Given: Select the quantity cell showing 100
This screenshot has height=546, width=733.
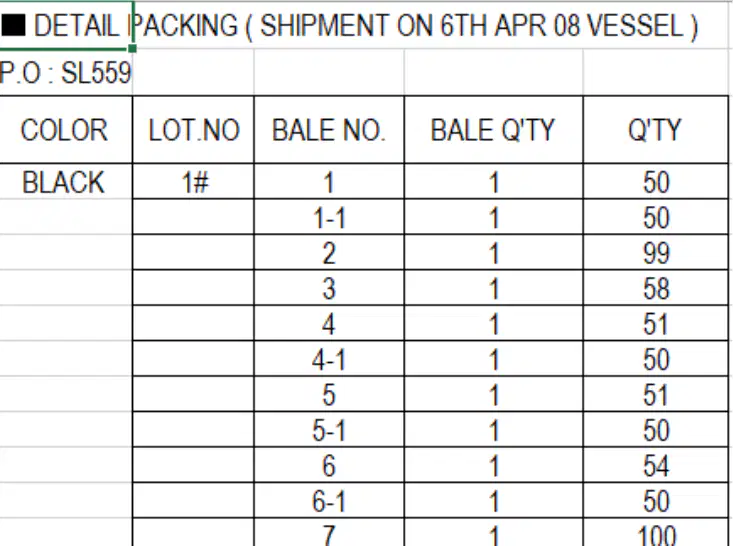Looking at the screenshot, I should coord(656,533).
